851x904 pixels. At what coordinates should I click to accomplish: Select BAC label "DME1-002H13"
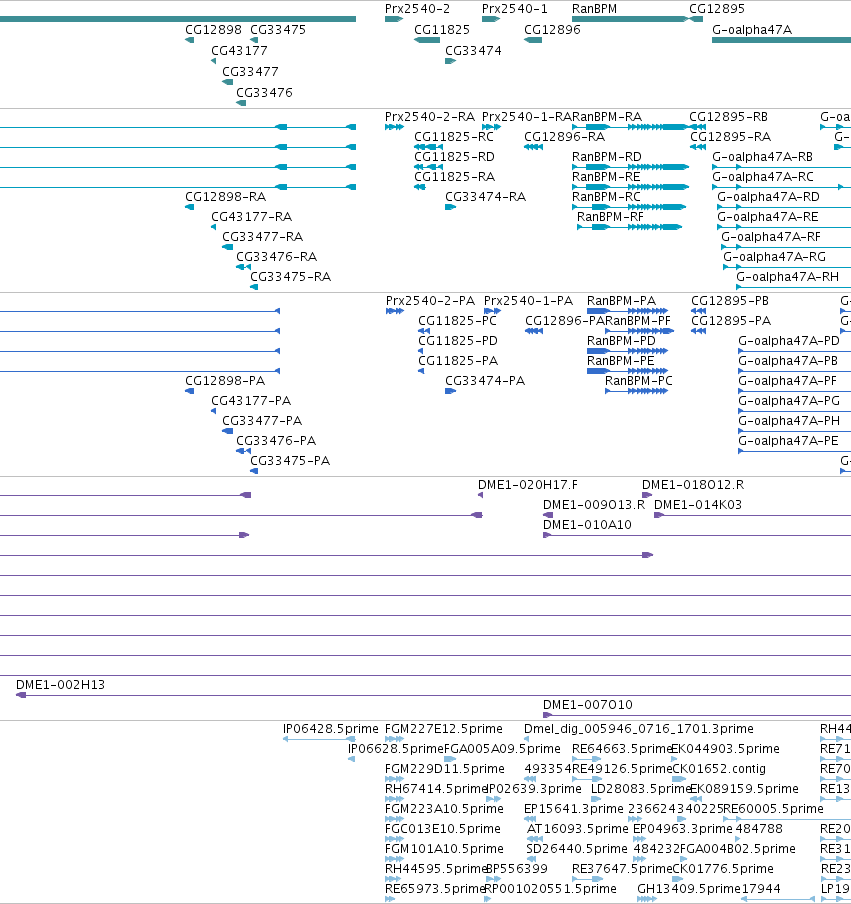click(x=60, y=685)
